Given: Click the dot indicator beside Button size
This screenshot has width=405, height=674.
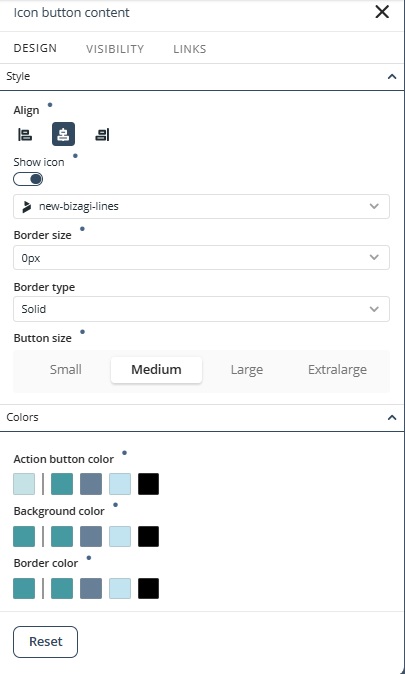Looking at the screenshot, I should click(x=83, y=332).
